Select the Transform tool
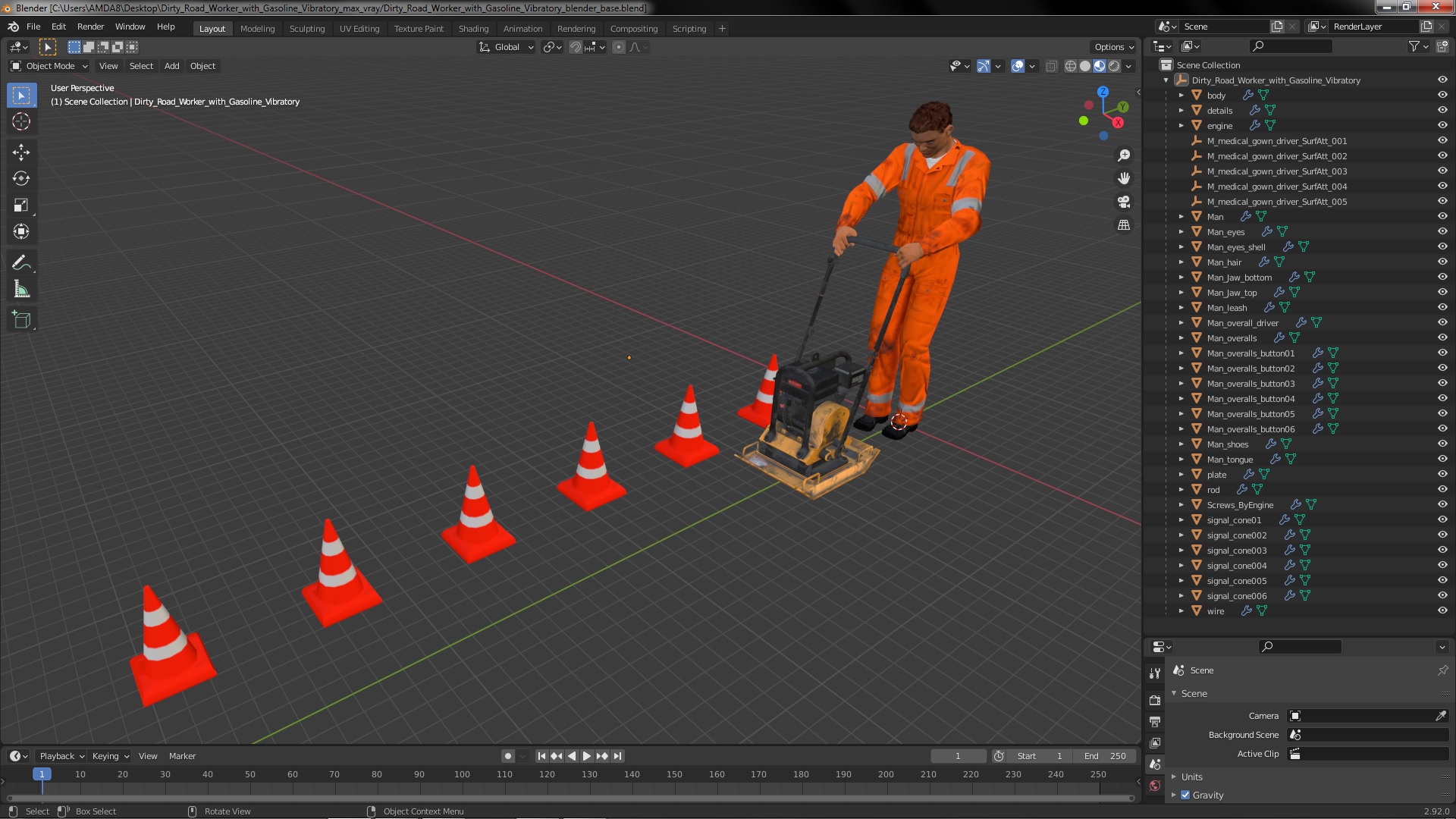1456x819 pixels. (x=21, y=231)
